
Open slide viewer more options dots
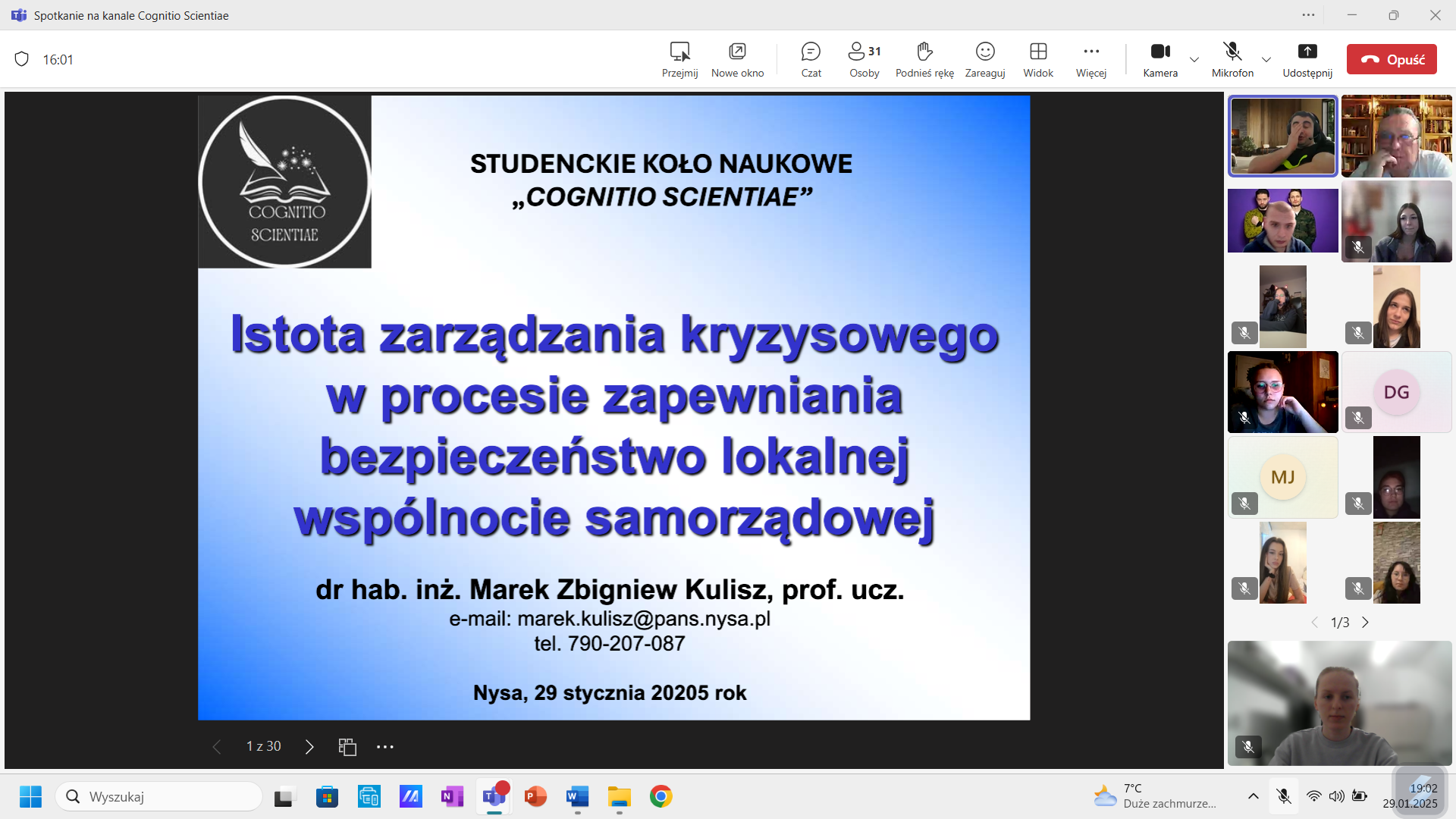tap(385, 747)
